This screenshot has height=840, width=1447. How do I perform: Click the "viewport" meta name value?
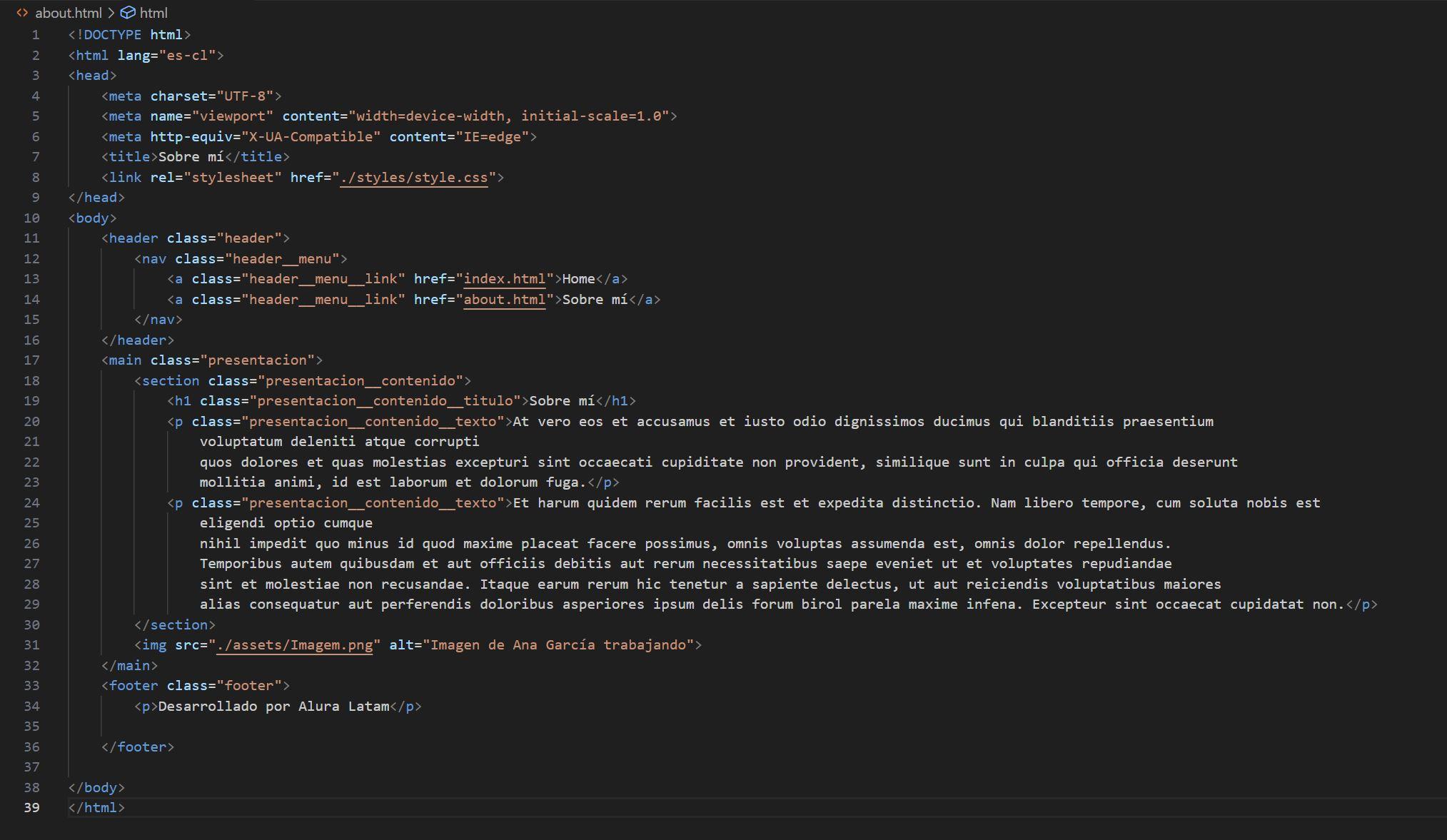pos(233,116)
